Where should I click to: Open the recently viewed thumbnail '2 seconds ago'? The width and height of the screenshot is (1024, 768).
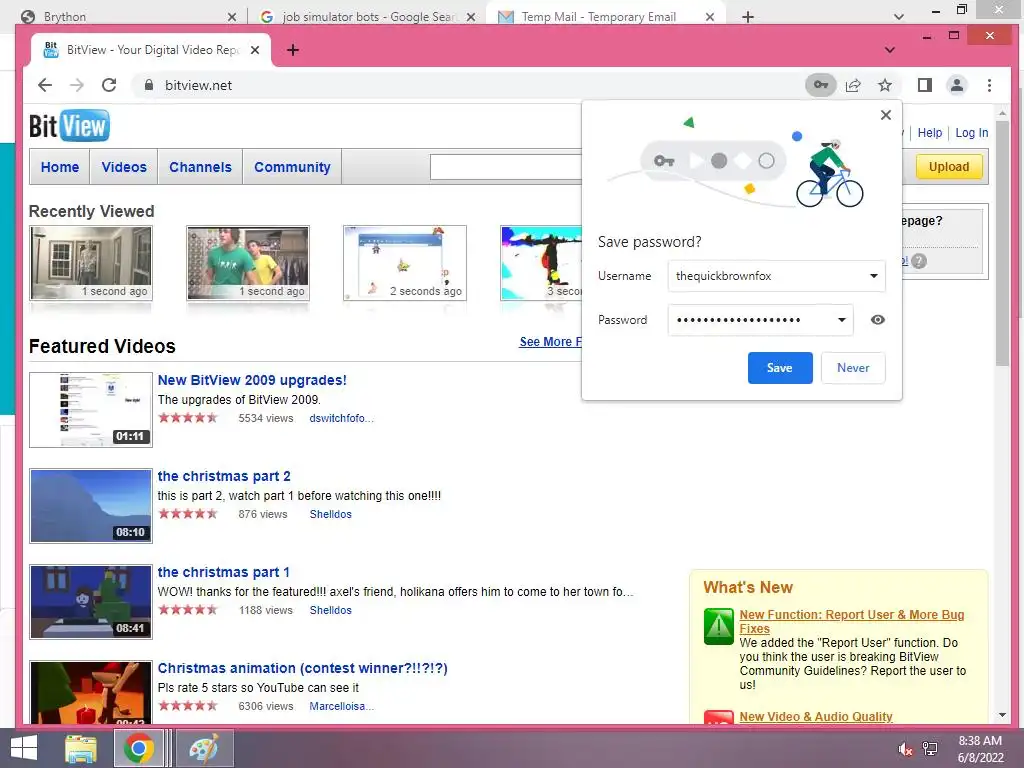[x=404, y=263]
